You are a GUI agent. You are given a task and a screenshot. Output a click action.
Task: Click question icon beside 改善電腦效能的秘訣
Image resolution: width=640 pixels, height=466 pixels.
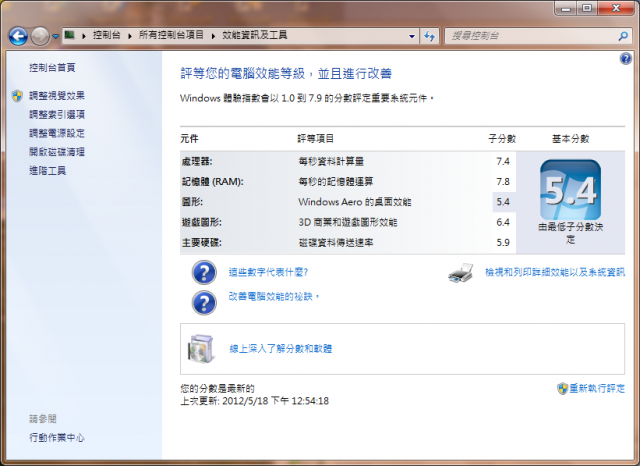(204, 302)
